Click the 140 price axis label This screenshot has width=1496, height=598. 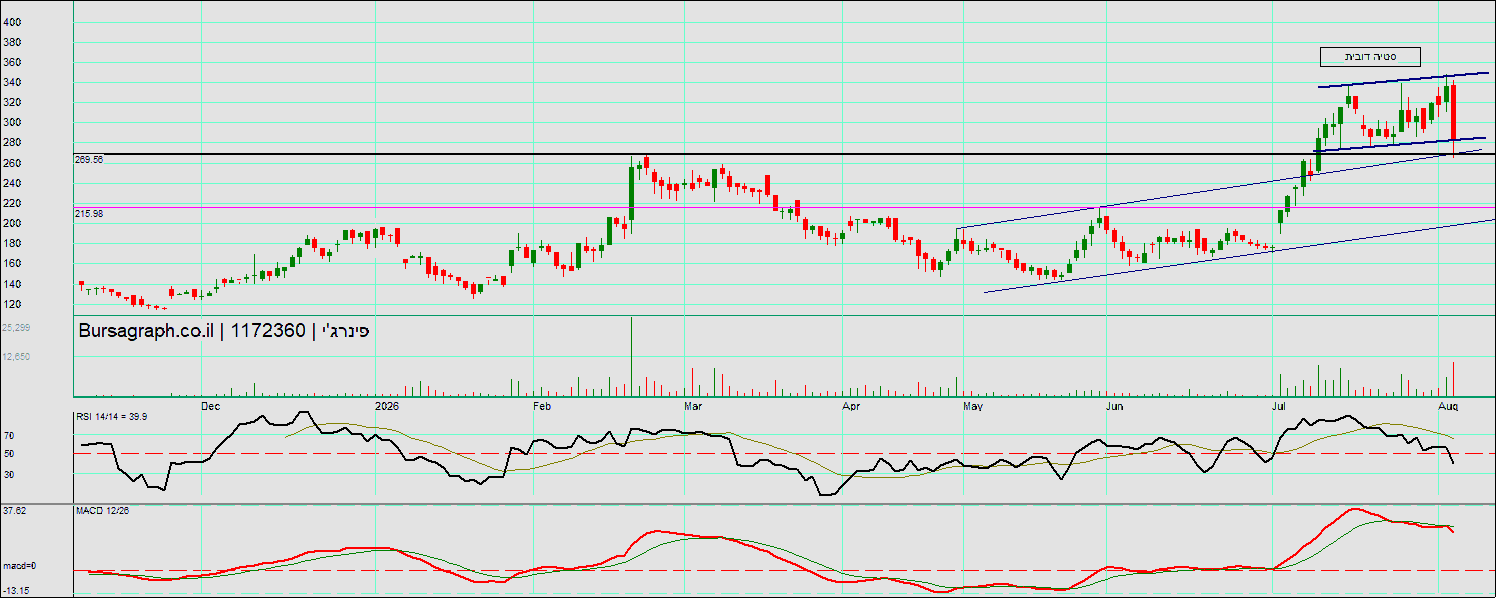(13, 284)
